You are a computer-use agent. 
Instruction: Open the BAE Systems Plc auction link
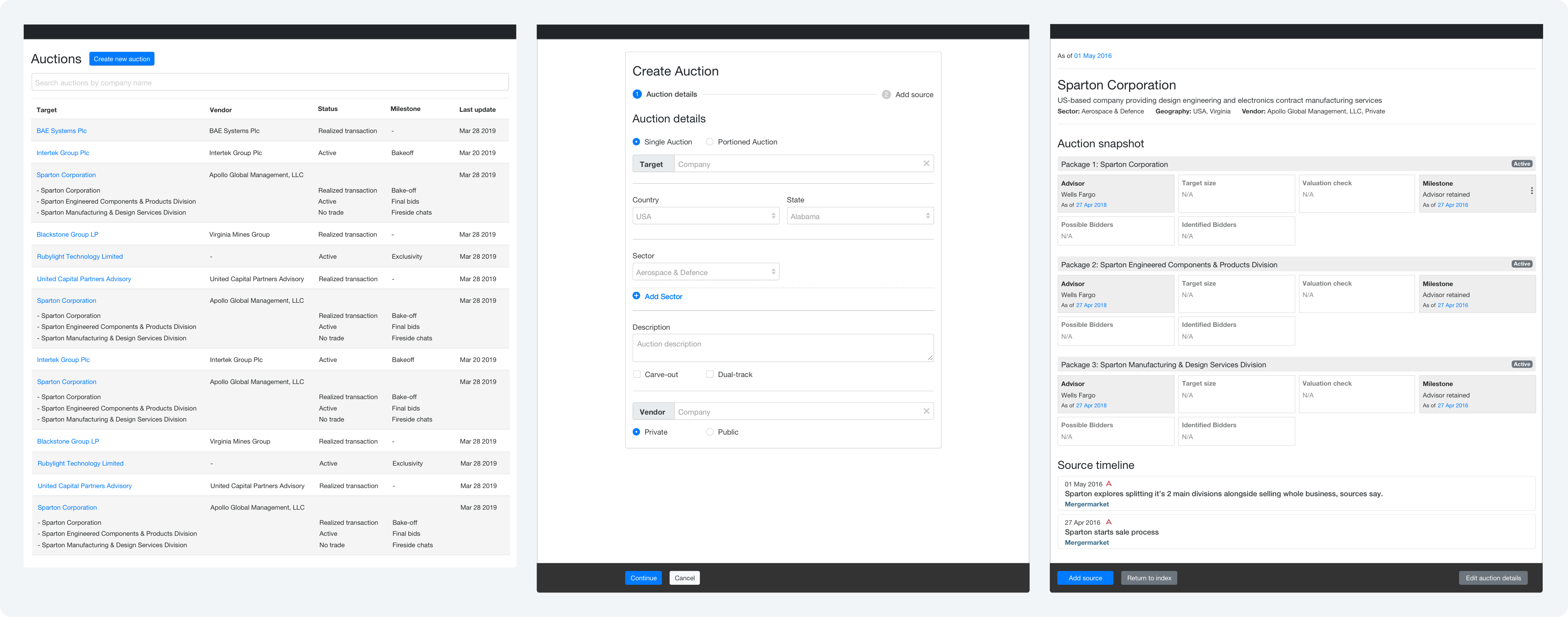[62, 130]
